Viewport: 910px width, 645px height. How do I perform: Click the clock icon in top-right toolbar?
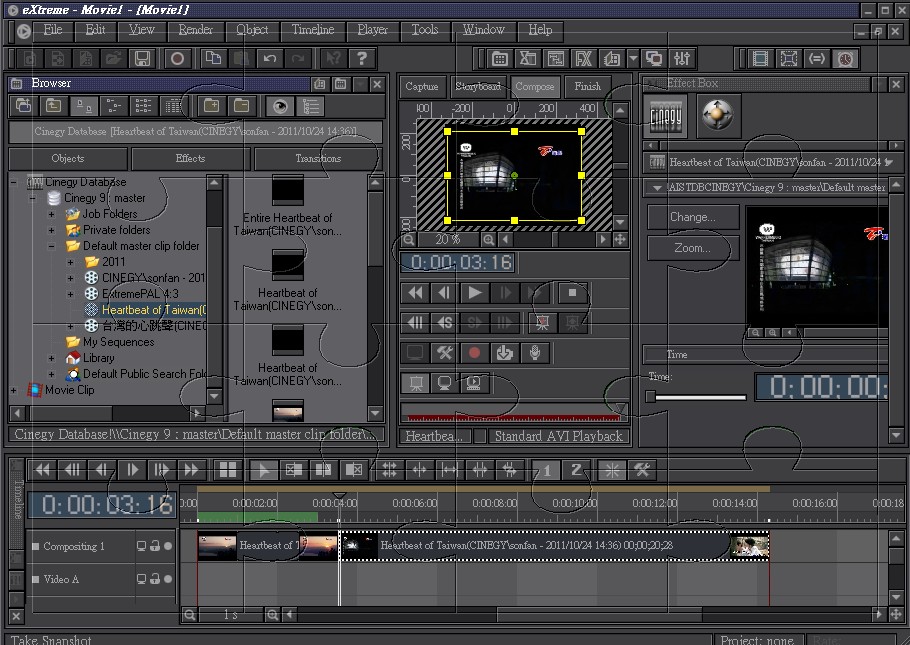845,59
